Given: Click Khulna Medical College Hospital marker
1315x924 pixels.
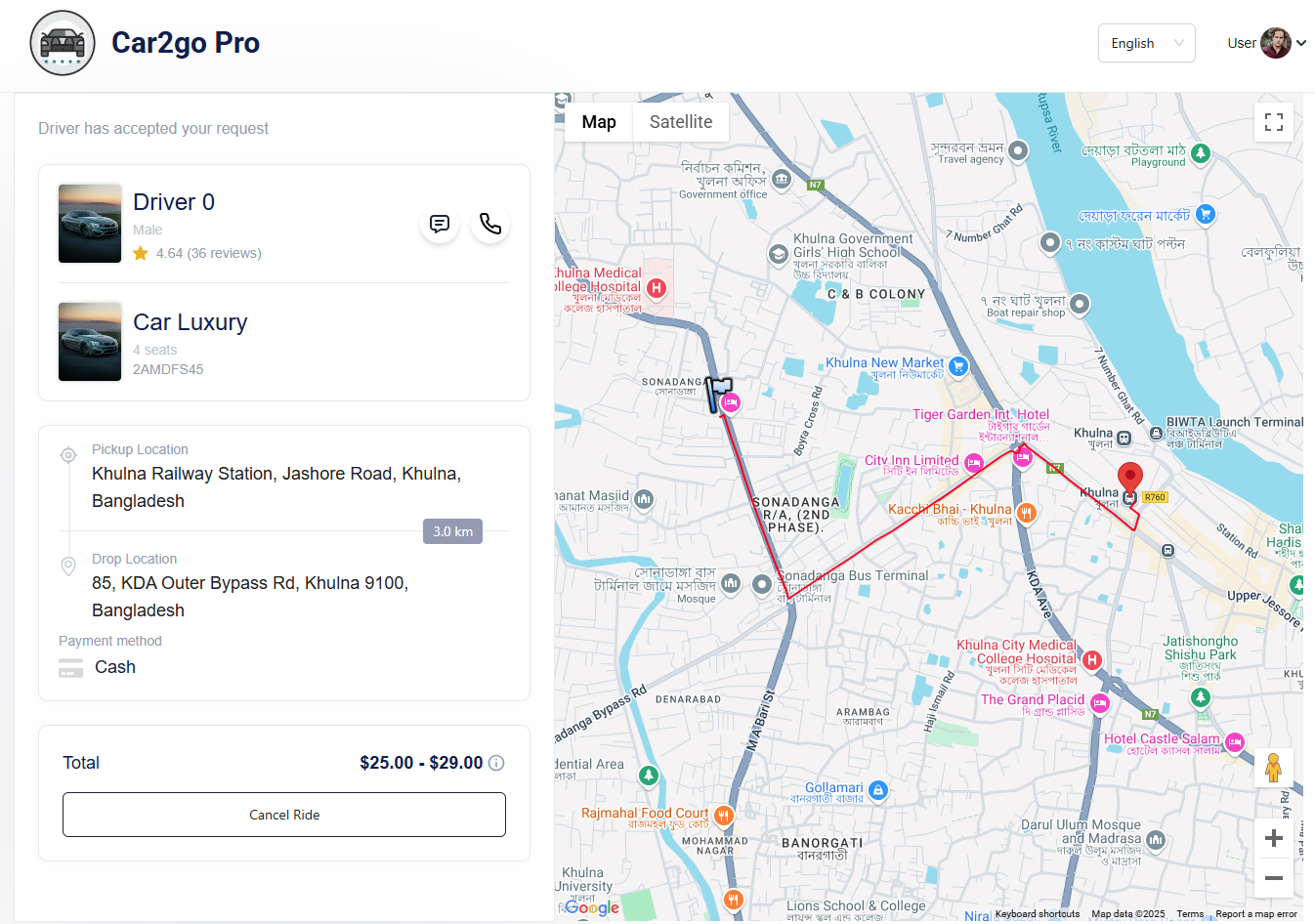Looking at the screenshot, I should [657, 288].
